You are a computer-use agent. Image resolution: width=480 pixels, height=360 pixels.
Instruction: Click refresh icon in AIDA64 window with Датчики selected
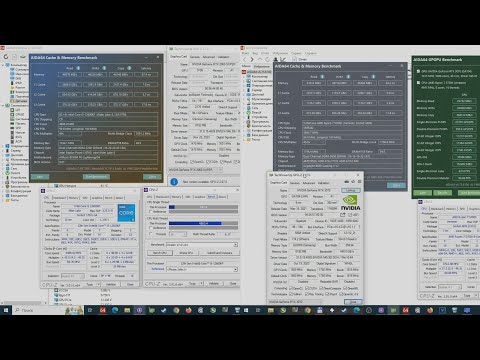pos(6,57)
